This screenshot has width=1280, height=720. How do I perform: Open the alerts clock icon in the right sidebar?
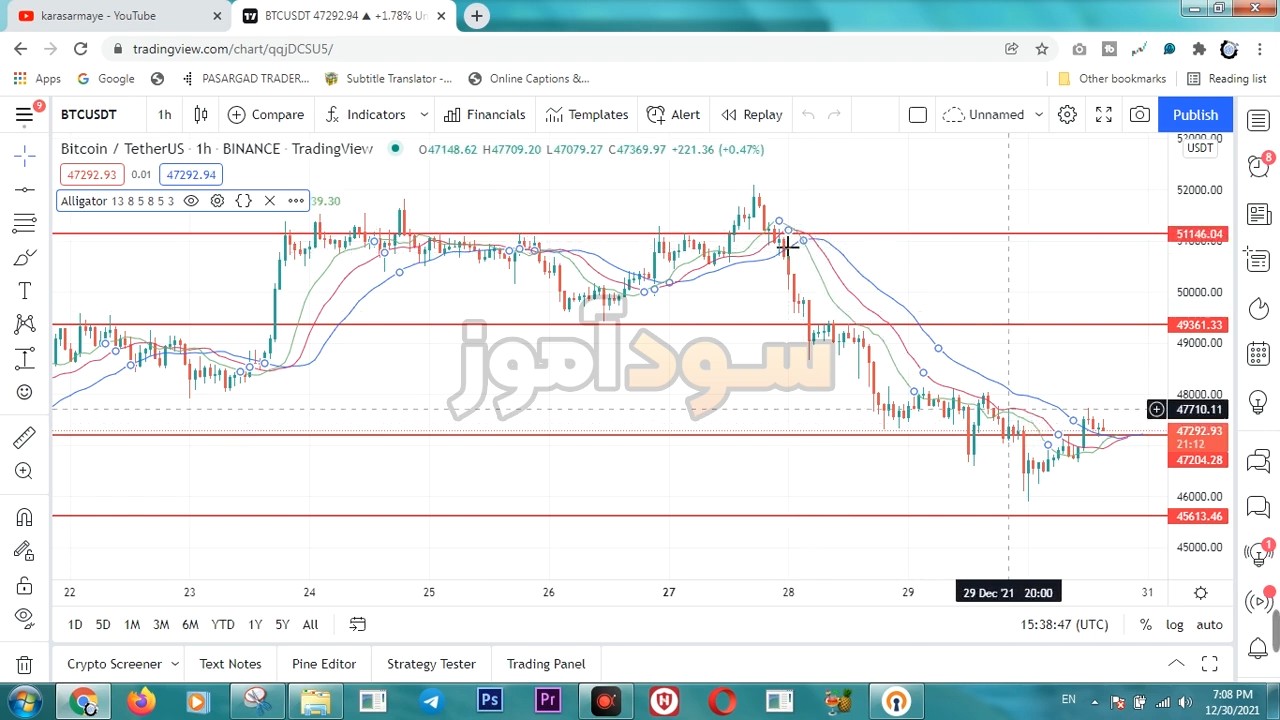pyautogui.click(x=1258, y=166)
